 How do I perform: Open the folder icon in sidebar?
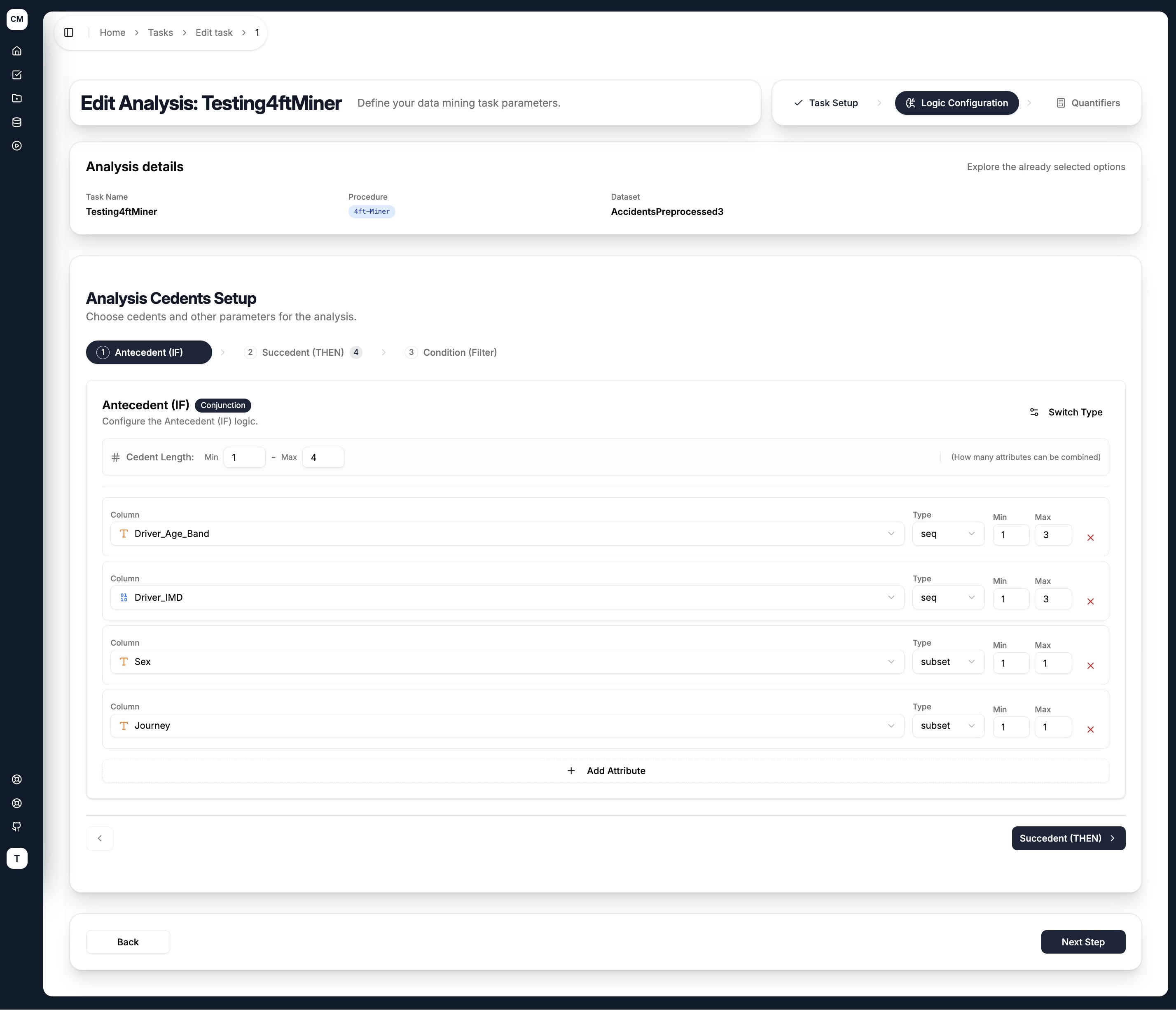pyautogui.click(x=17, y=98)
